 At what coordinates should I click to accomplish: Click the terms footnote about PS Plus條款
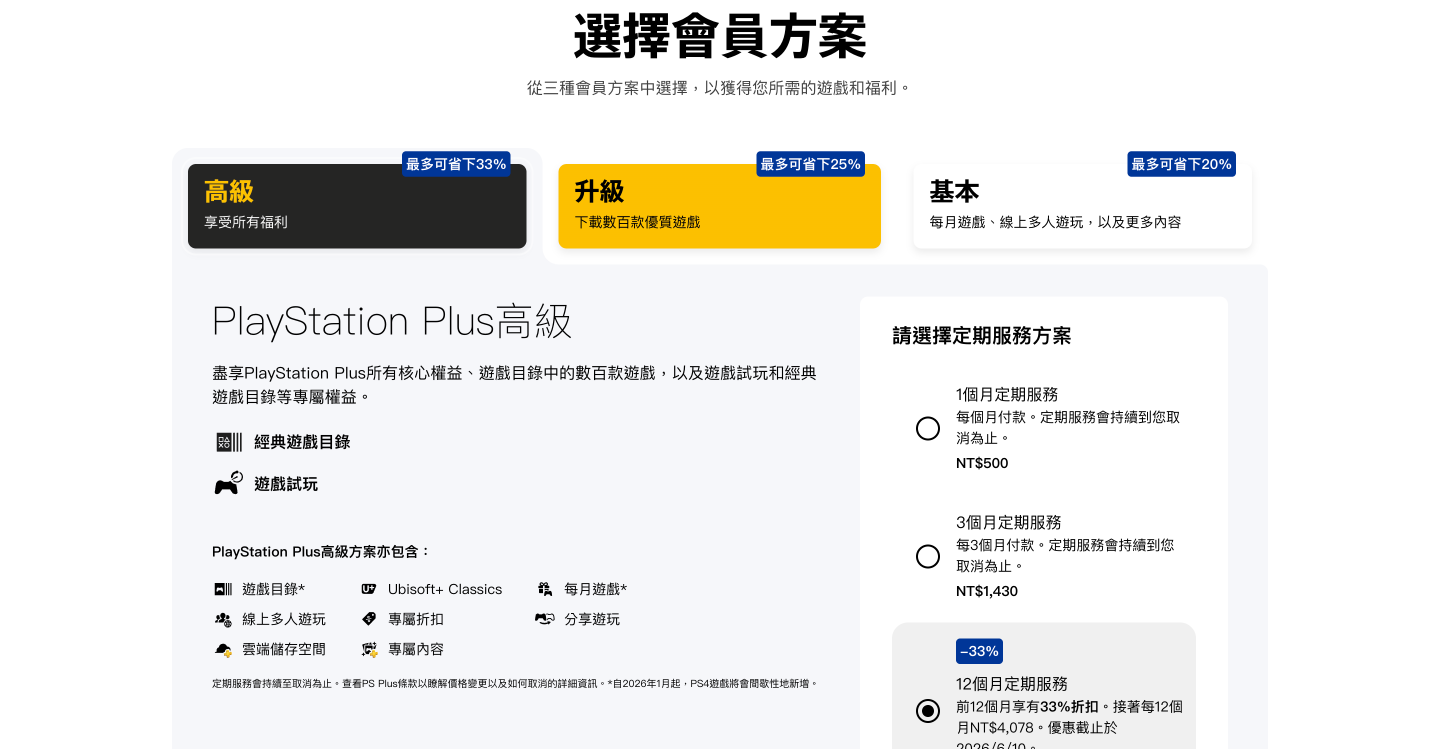(x=515, y=683)
